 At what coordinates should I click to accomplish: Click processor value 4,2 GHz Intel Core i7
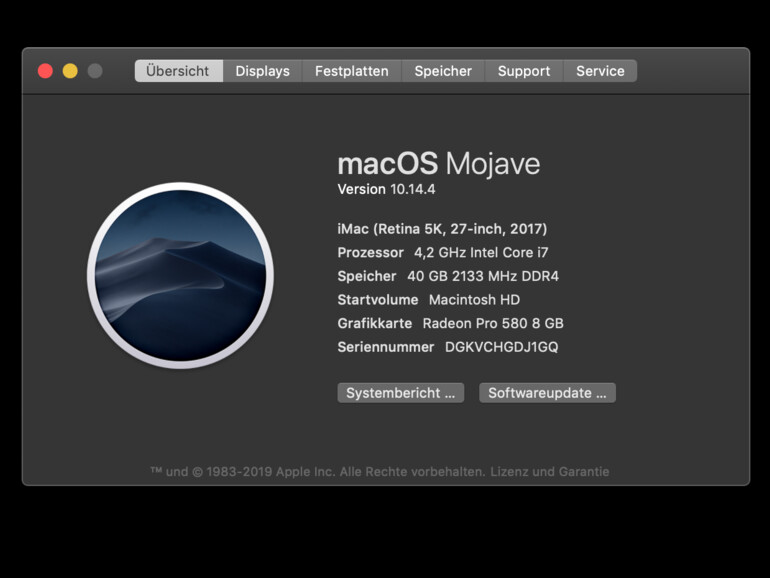(481, 252)
